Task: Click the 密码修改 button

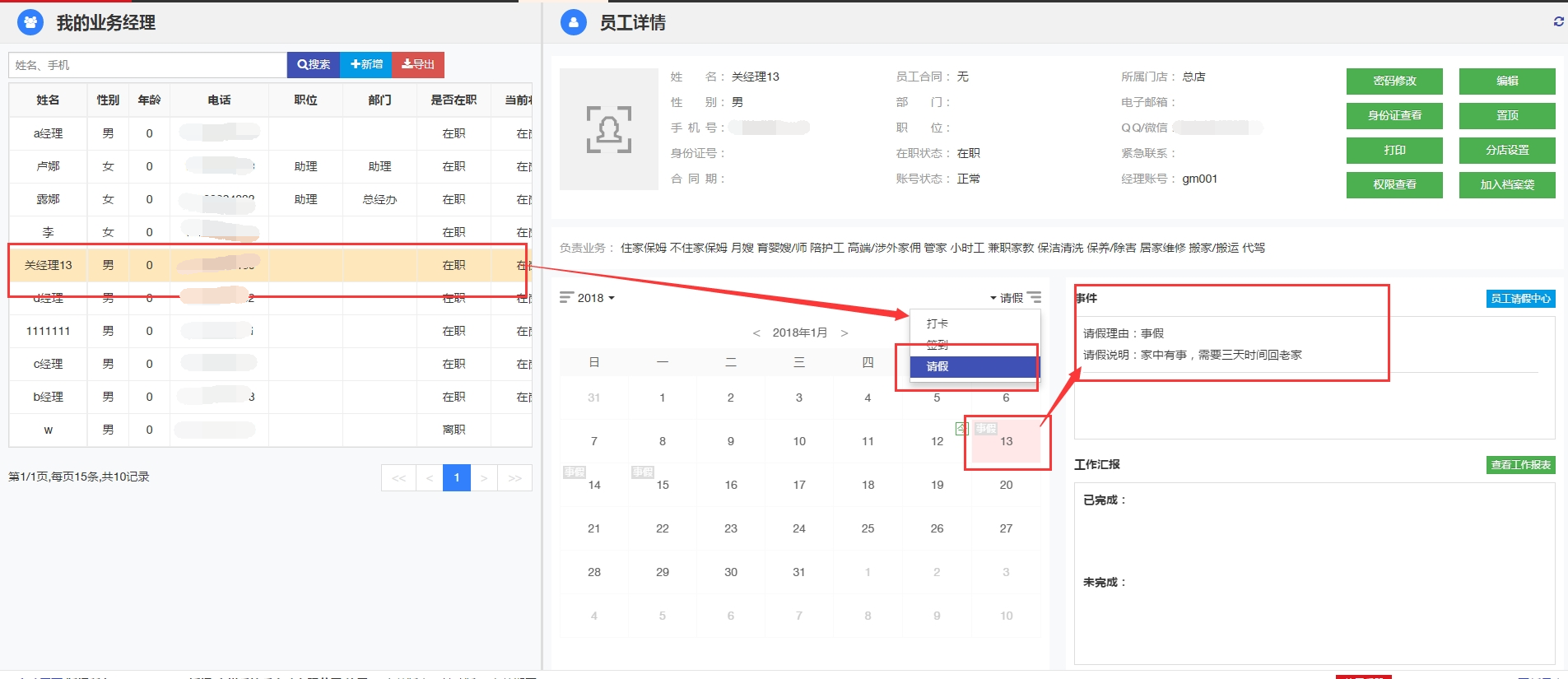Action: coord(1394,81)
